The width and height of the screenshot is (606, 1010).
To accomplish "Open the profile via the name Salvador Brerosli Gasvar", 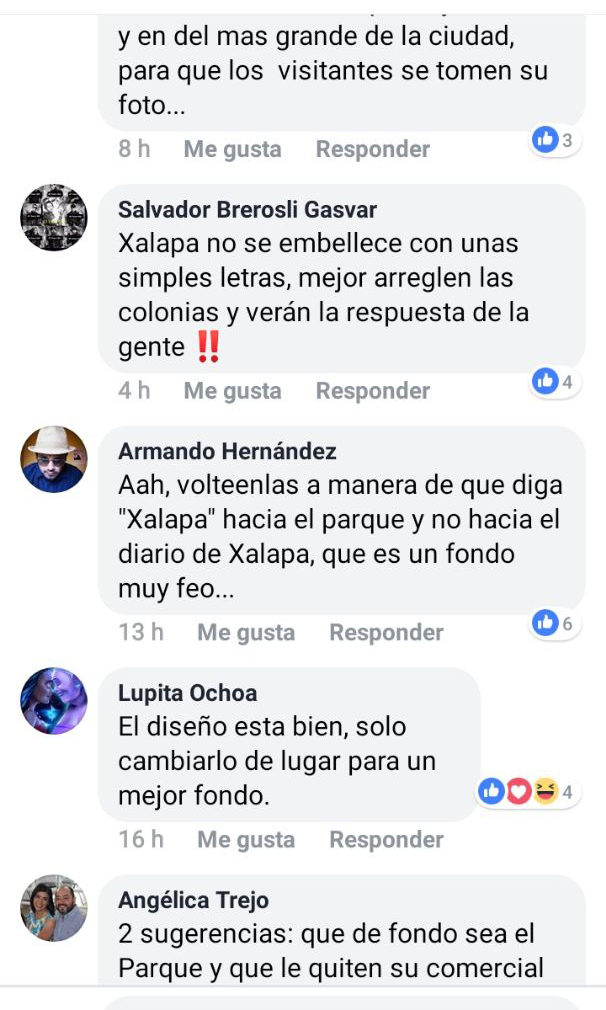I will (248, 209).
